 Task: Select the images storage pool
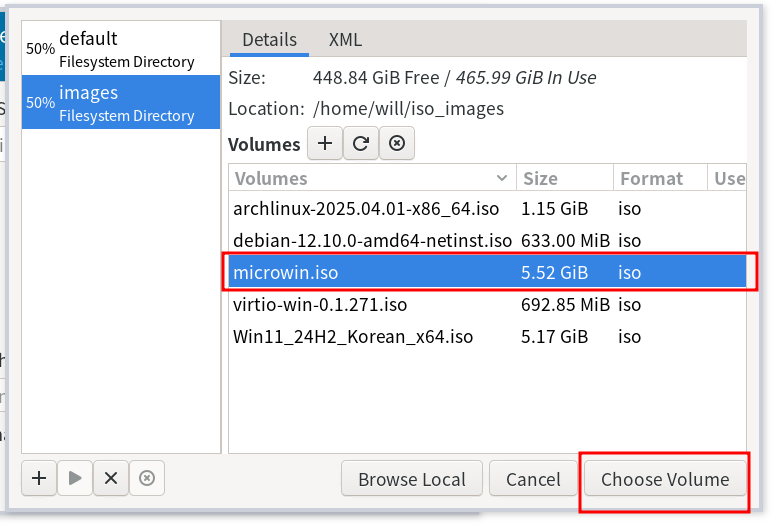tap(120, 102)
